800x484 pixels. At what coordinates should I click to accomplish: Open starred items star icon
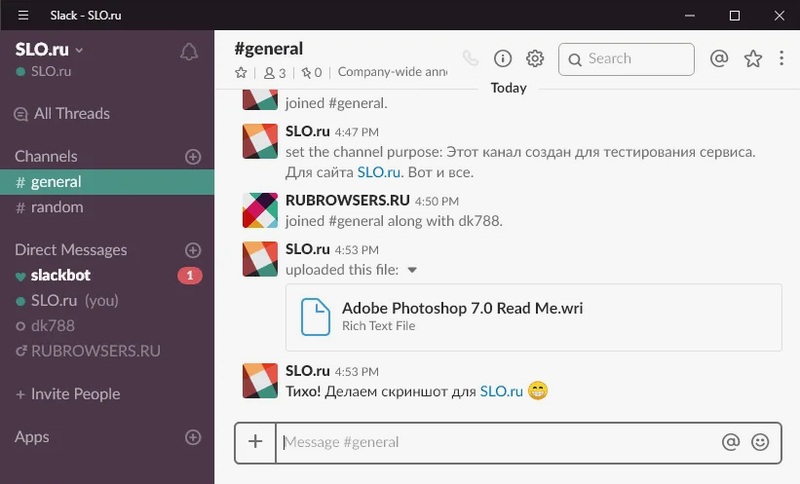[753, 59]
